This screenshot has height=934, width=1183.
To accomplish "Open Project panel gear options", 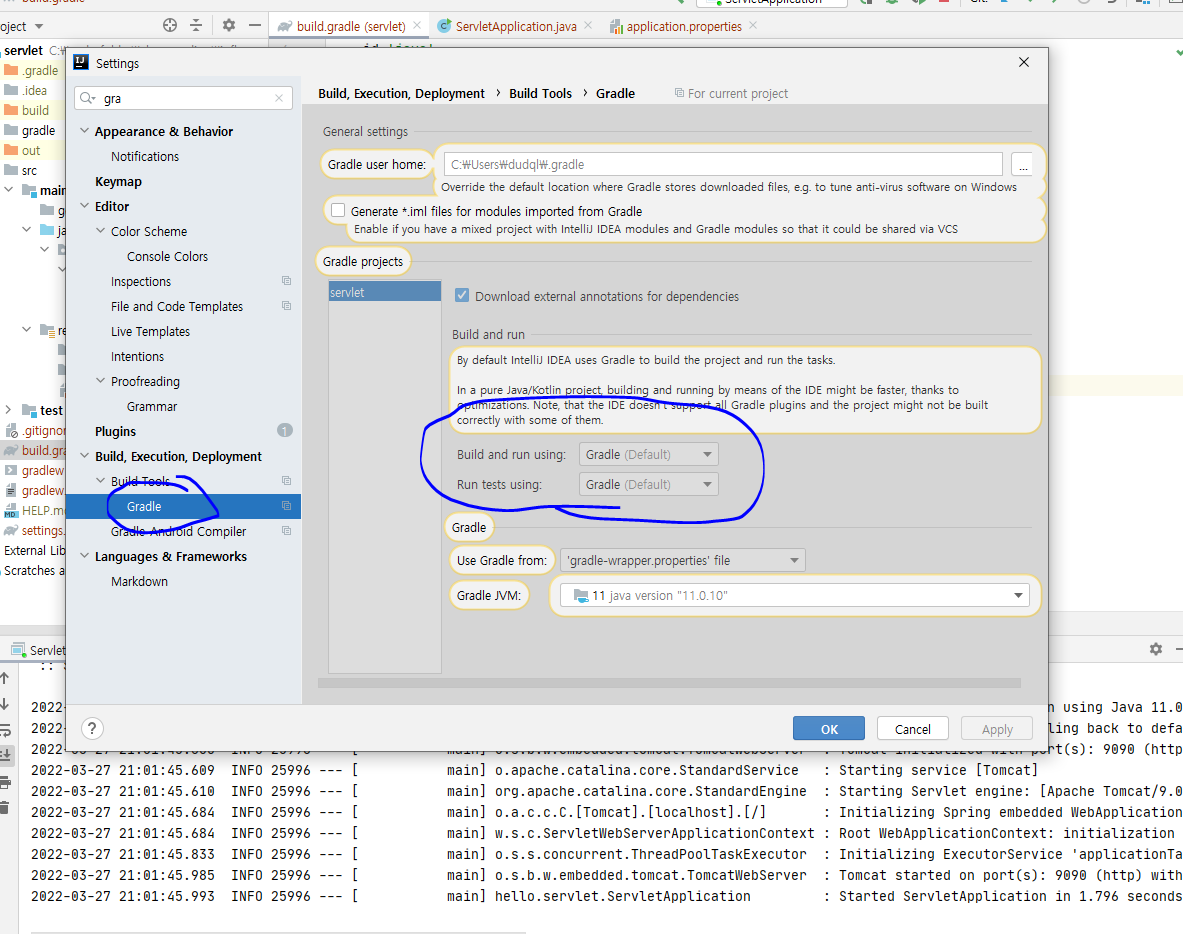I will (x=229, y=26).
